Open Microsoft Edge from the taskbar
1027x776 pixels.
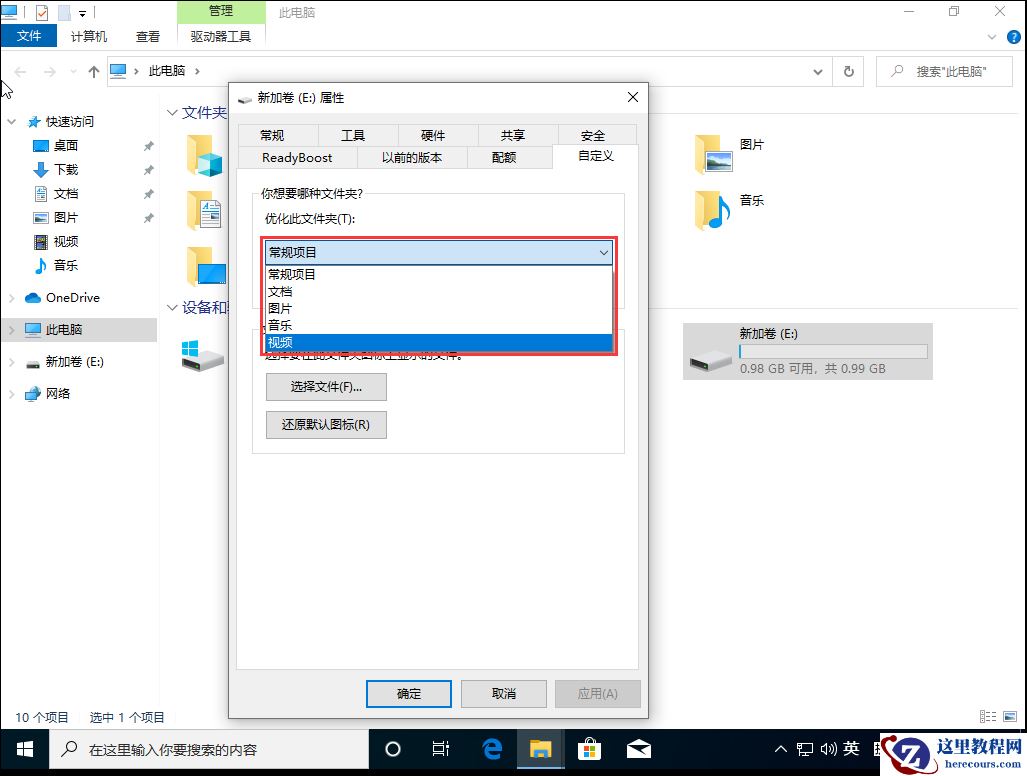[x=492, y=748]
